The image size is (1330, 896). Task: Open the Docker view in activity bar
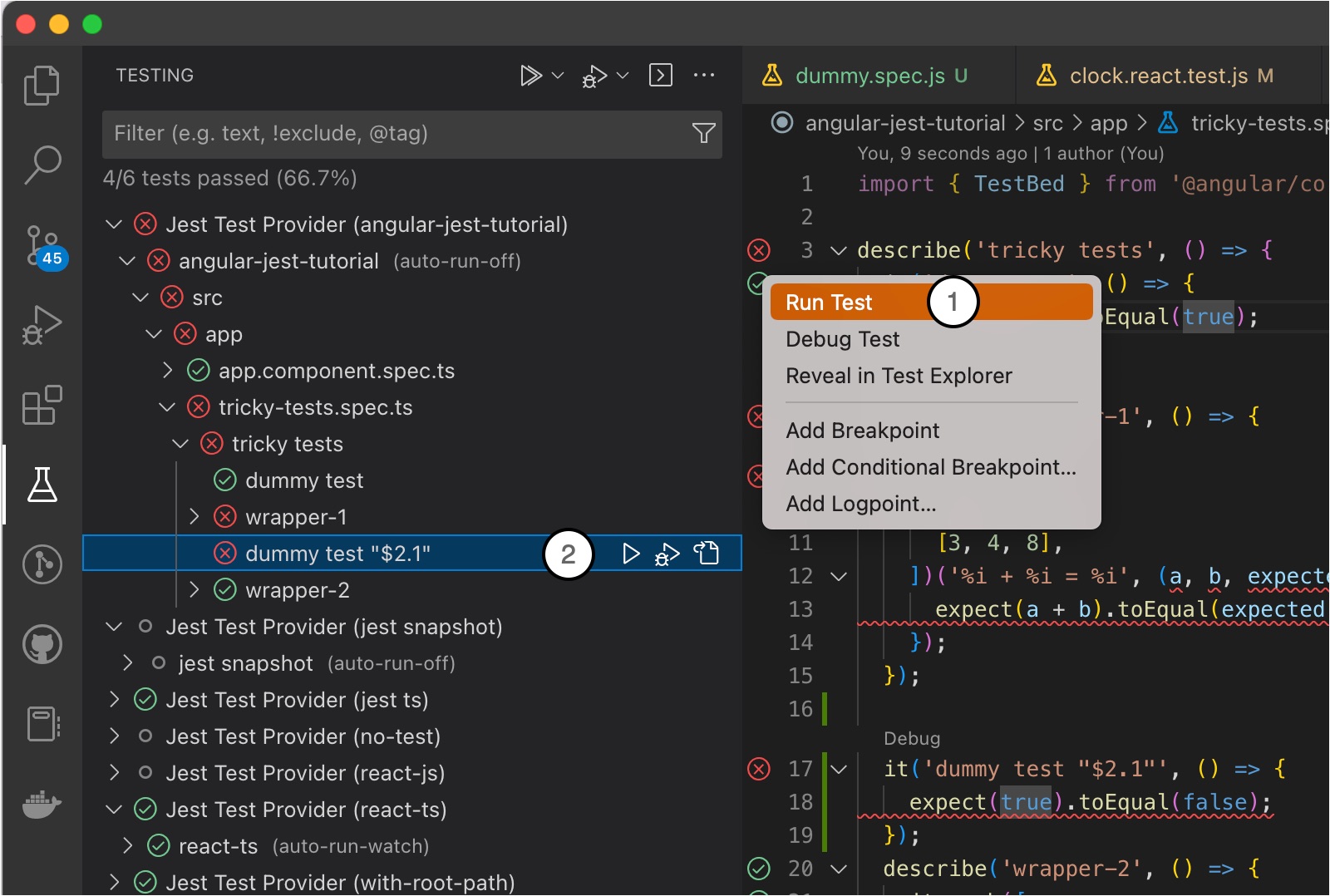(x=42, y=804)
